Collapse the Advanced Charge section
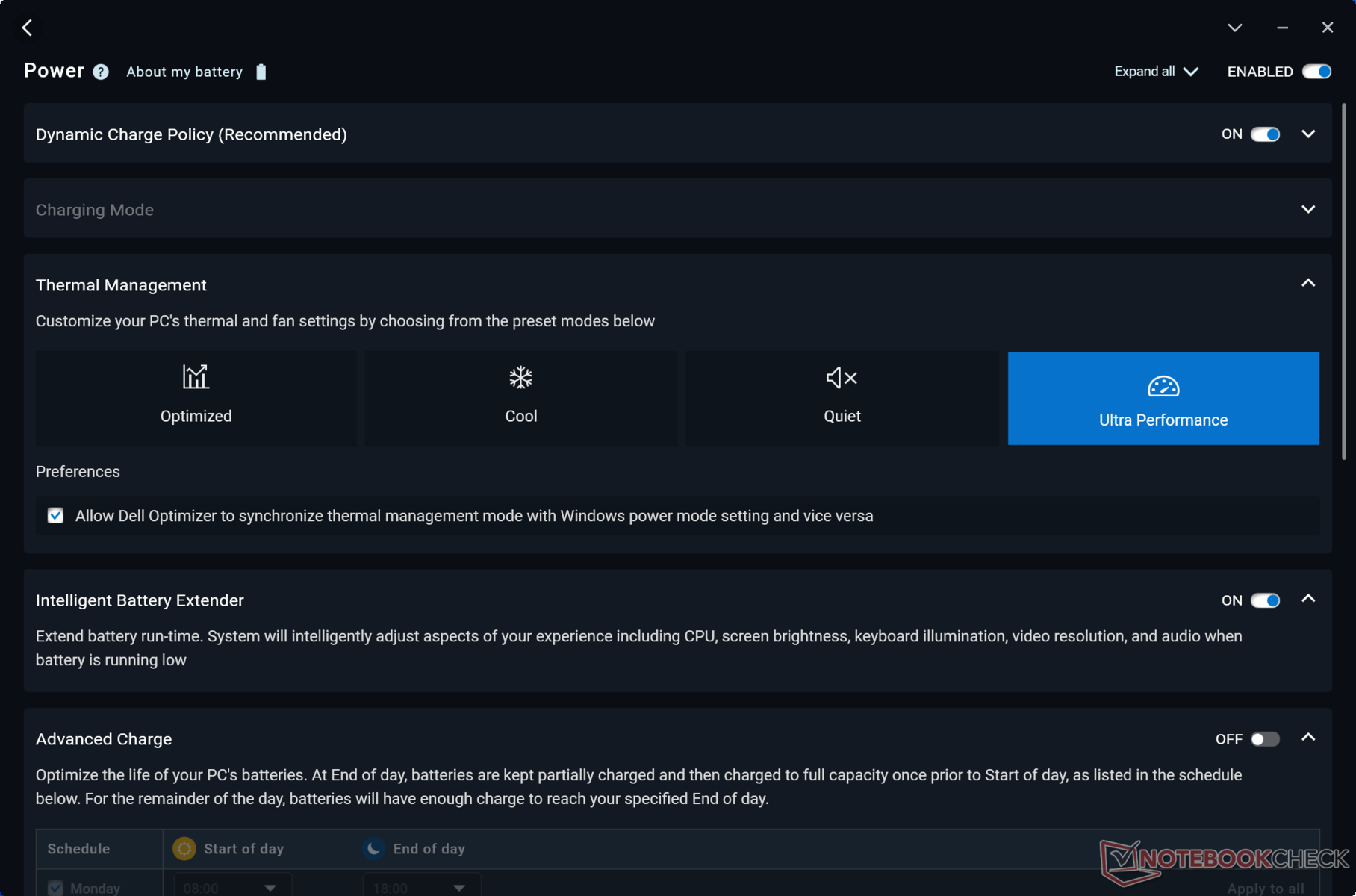 (x=1308, y=738)
